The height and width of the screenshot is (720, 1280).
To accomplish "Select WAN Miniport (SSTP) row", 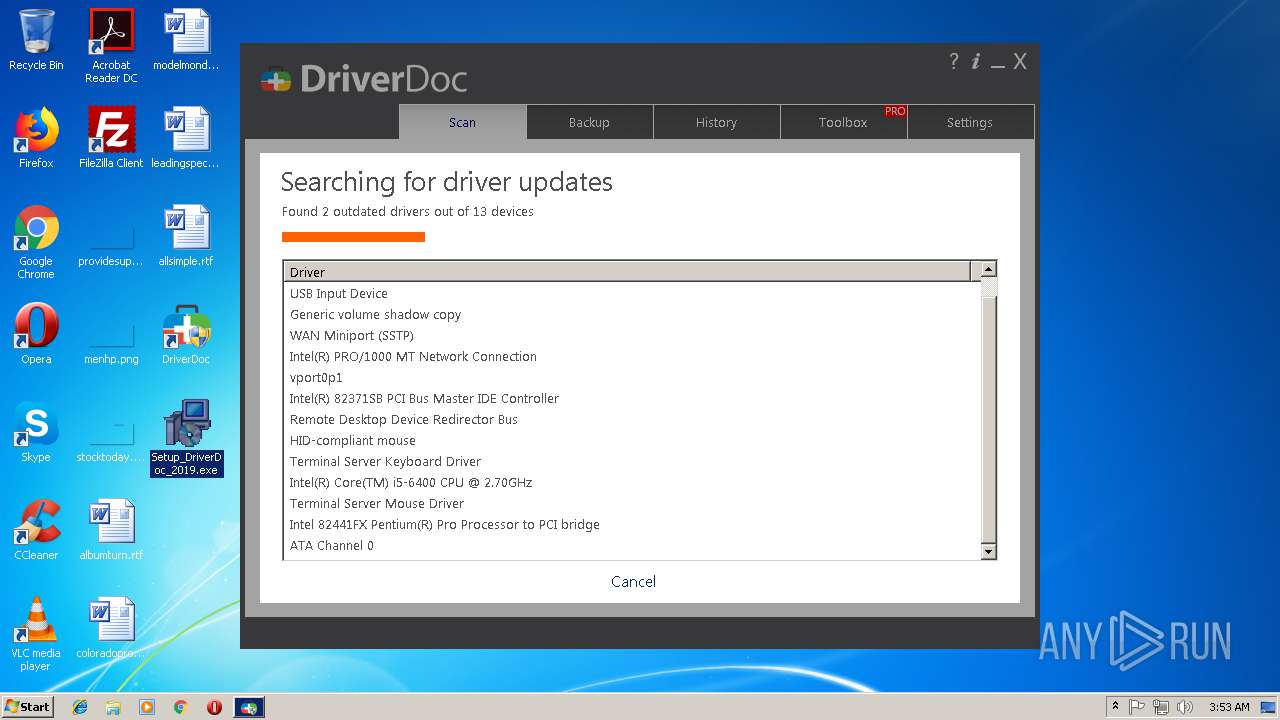I will (x=631, y=335).
